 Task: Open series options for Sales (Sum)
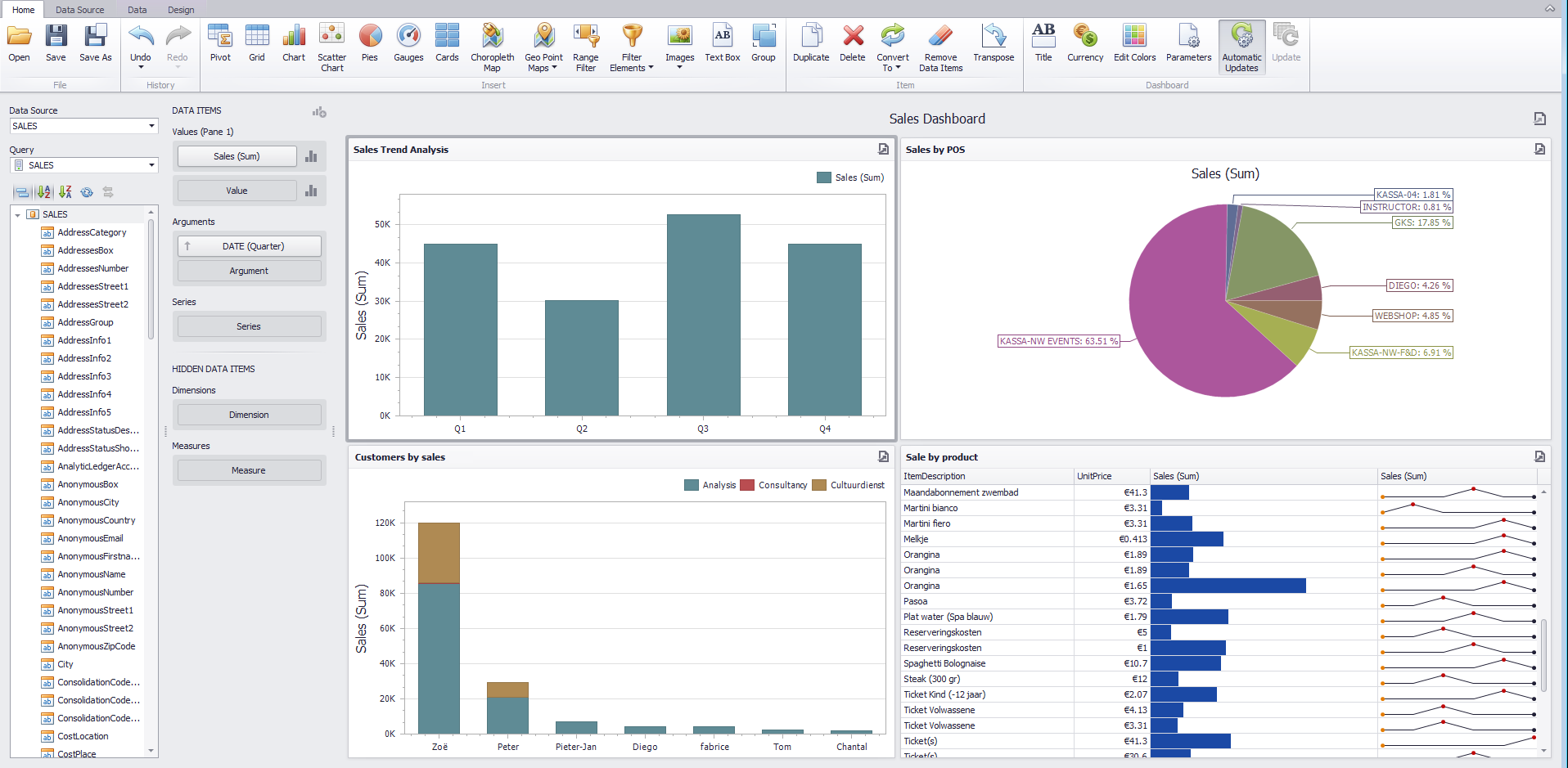pos(311,156)
